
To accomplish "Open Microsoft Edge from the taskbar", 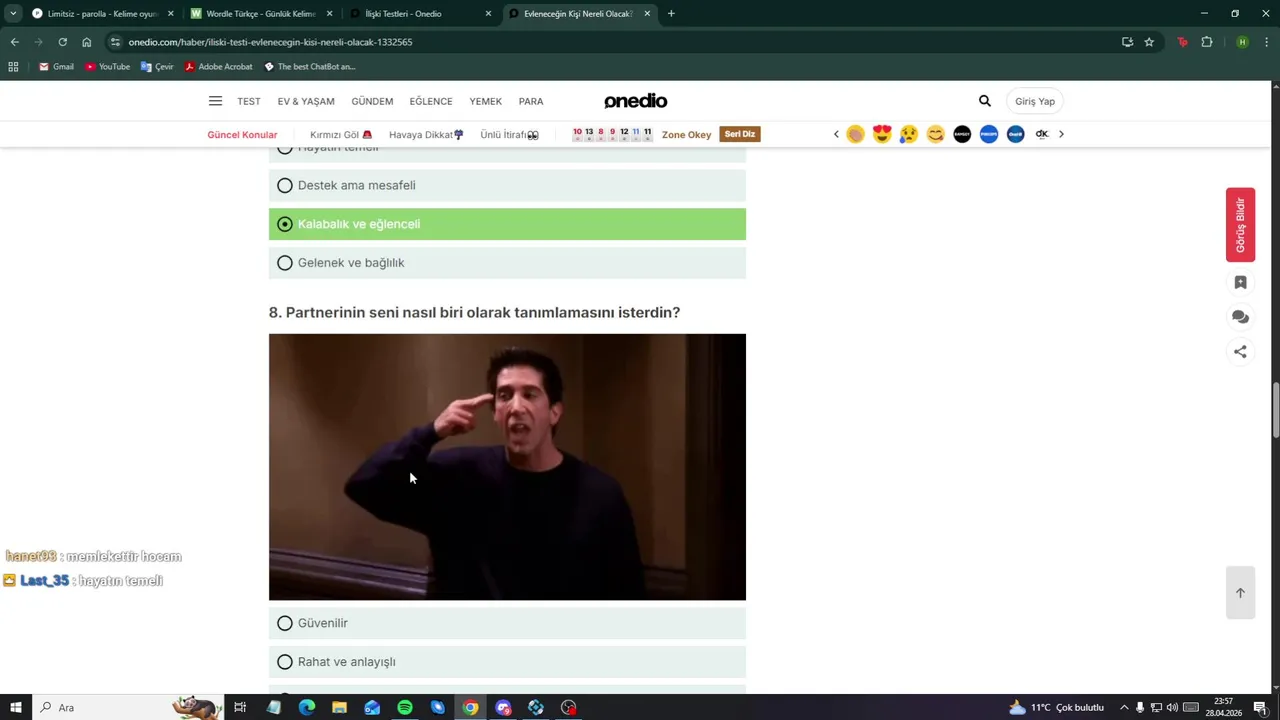I will 307,707.
